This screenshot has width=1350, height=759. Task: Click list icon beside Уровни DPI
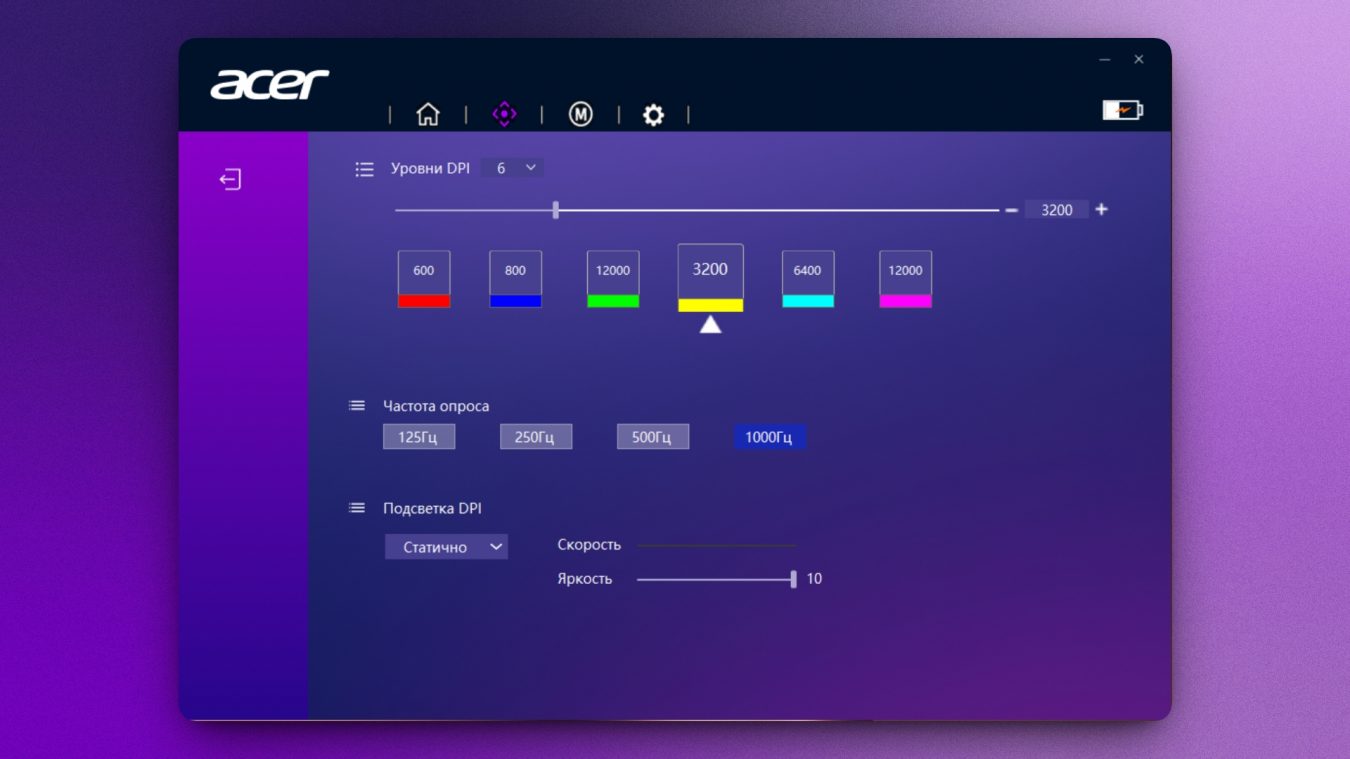click(364, 169)
